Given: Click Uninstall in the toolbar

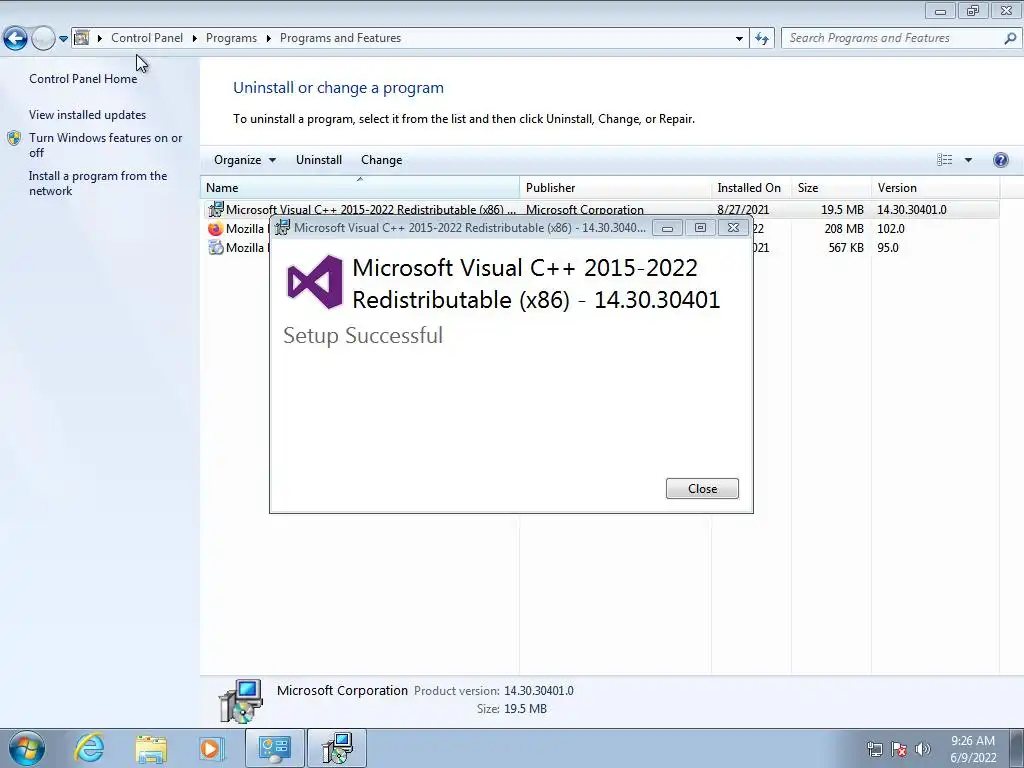Looking at the screenshot, I should 319,160.
